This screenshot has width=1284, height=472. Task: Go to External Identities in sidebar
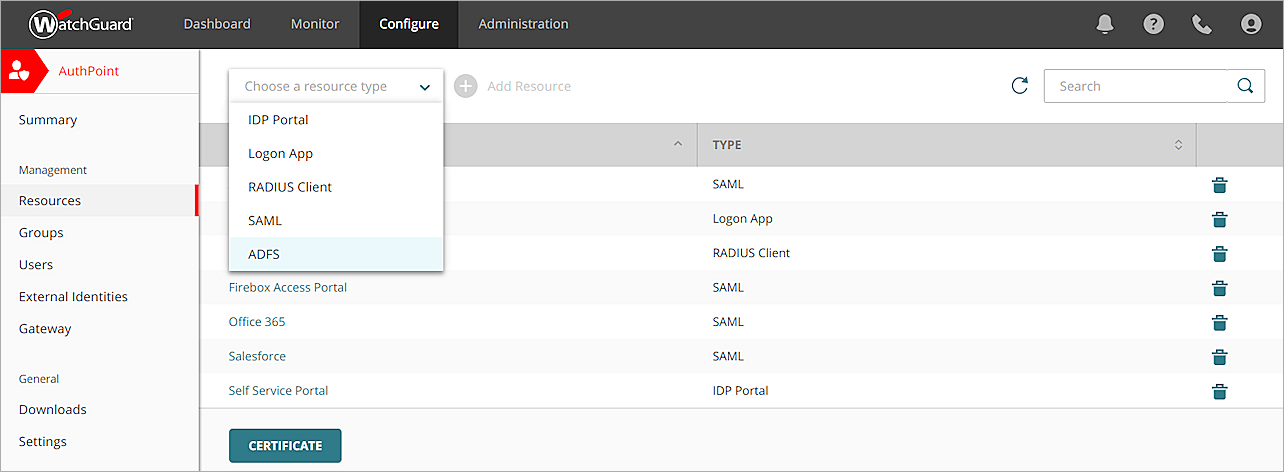click(x=73, y=297)
